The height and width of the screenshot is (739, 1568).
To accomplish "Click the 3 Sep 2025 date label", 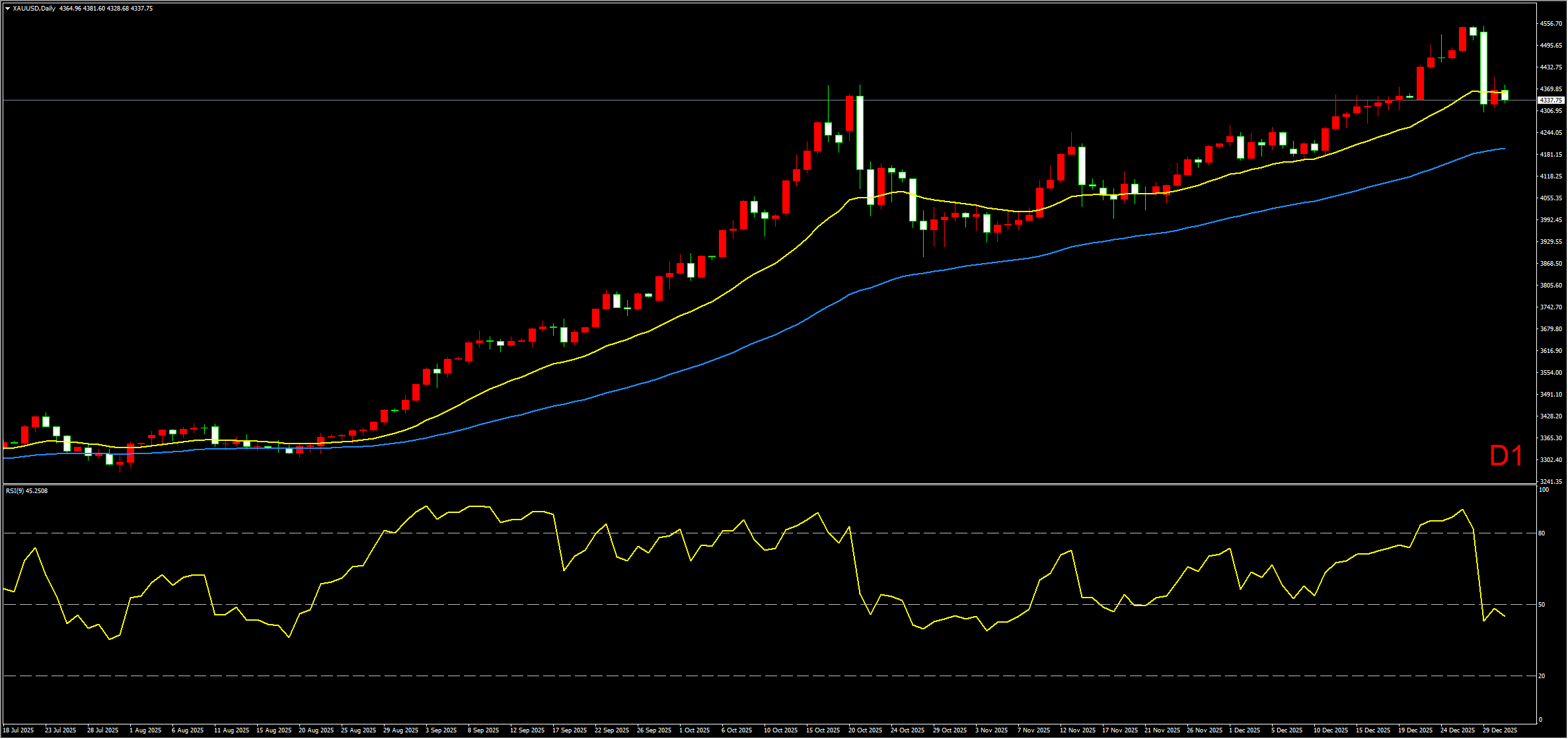I will click(x=441, y=730).
